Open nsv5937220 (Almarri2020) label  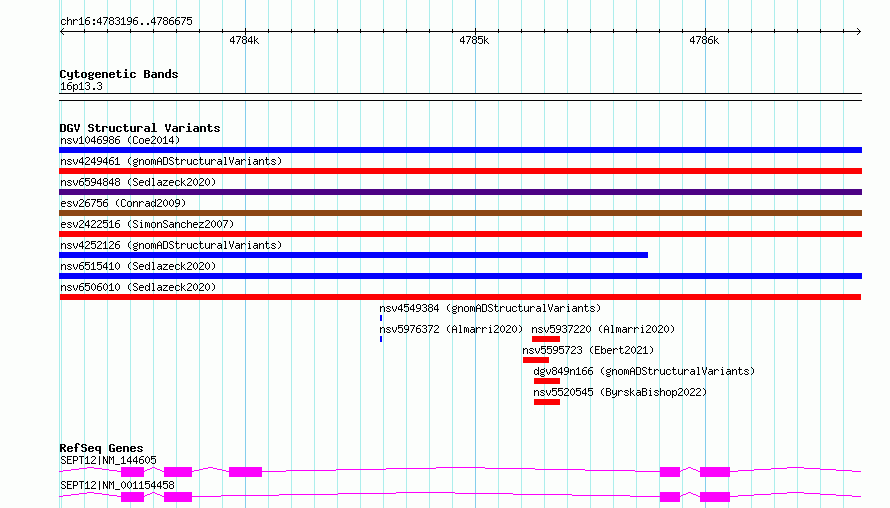pyautogui.click(x=603, y=329)
